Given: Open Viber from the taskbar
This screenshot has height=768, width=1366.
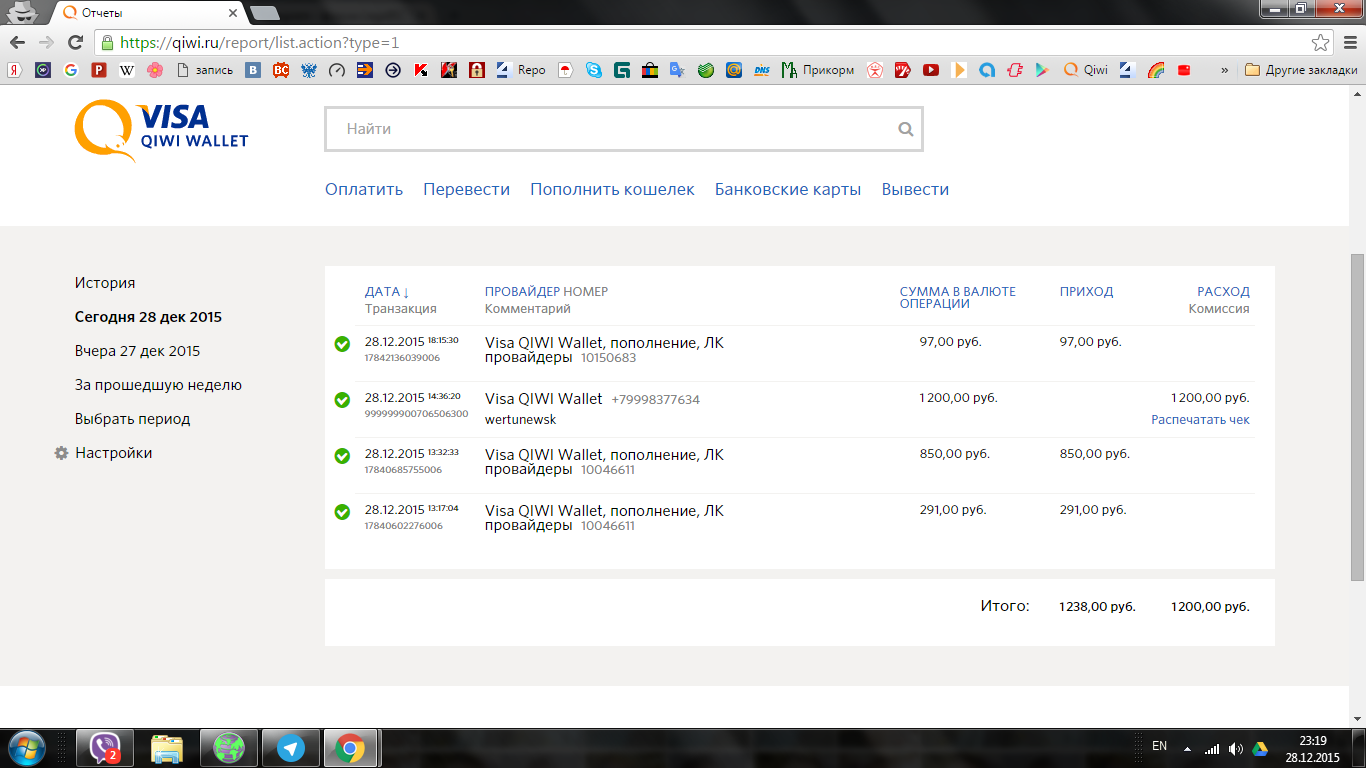Looking at the screenshot, I should [106, 748].
